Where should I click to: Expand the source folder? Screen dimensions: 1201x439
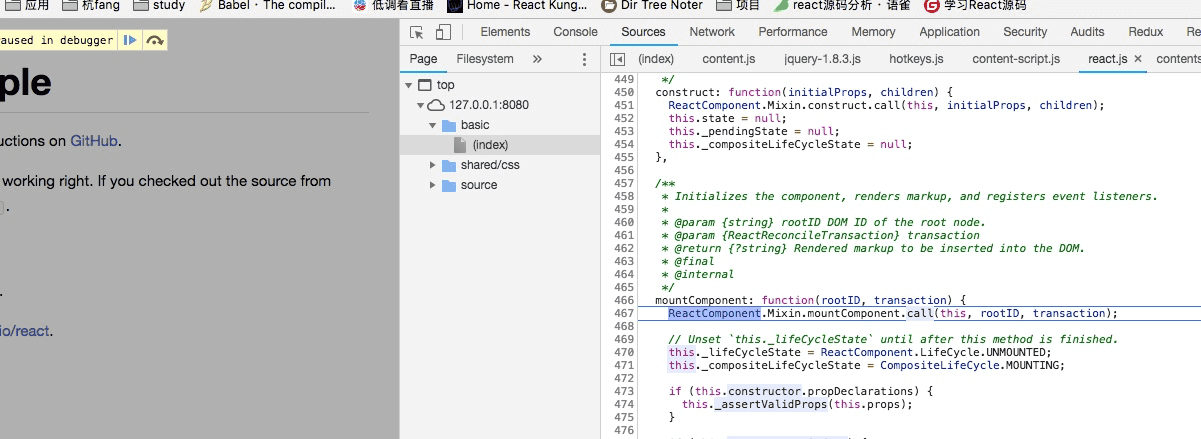click(433, 185)
